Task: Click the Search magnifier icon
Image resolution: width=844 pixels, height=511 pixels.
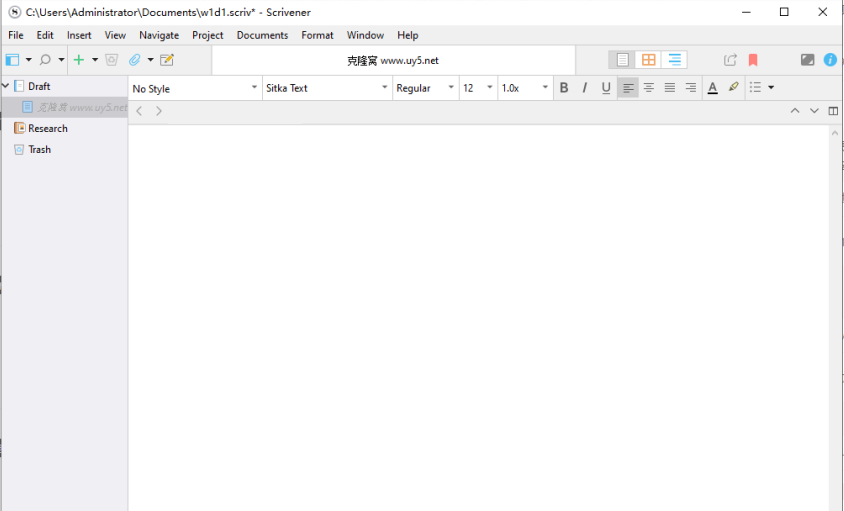Action: [x=45, y=60]
